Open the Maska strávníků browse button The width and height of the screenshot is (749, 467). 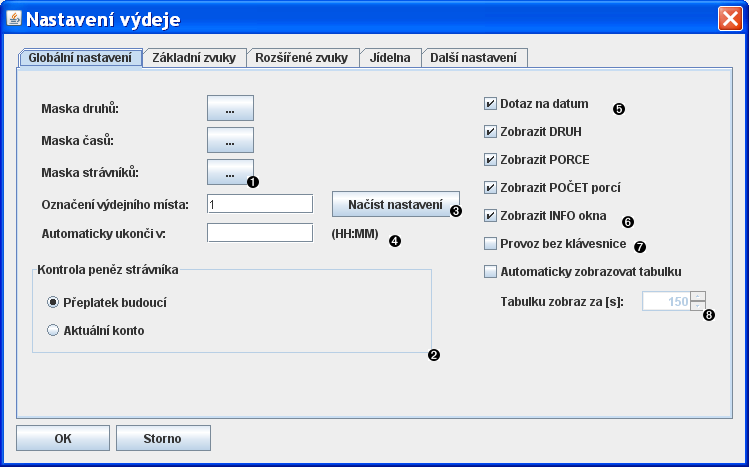pyautogui.click(x=230, y=173)
